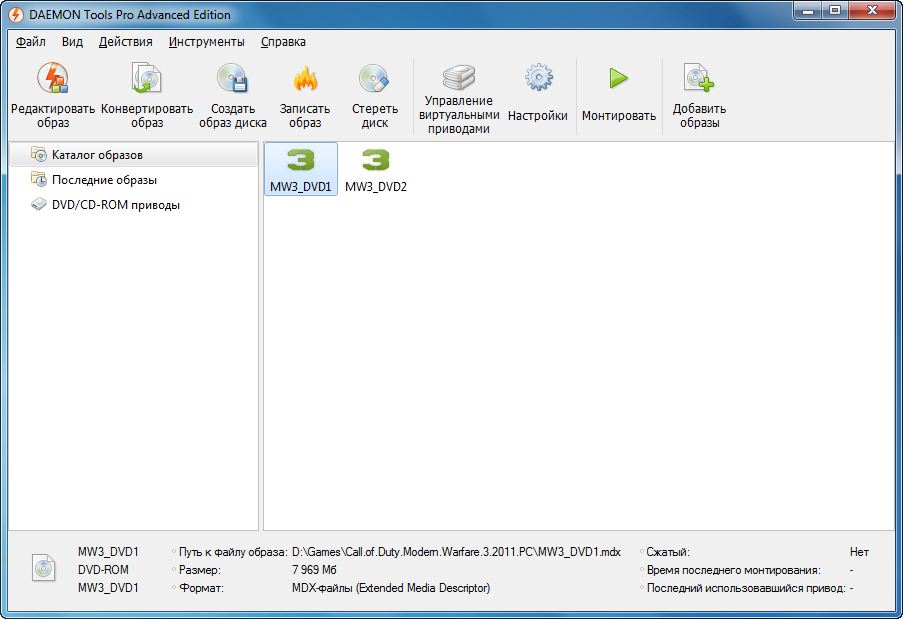The image size is (903, 619).
Task: Open the Последние образы folder icon
Action: (39, 179)
